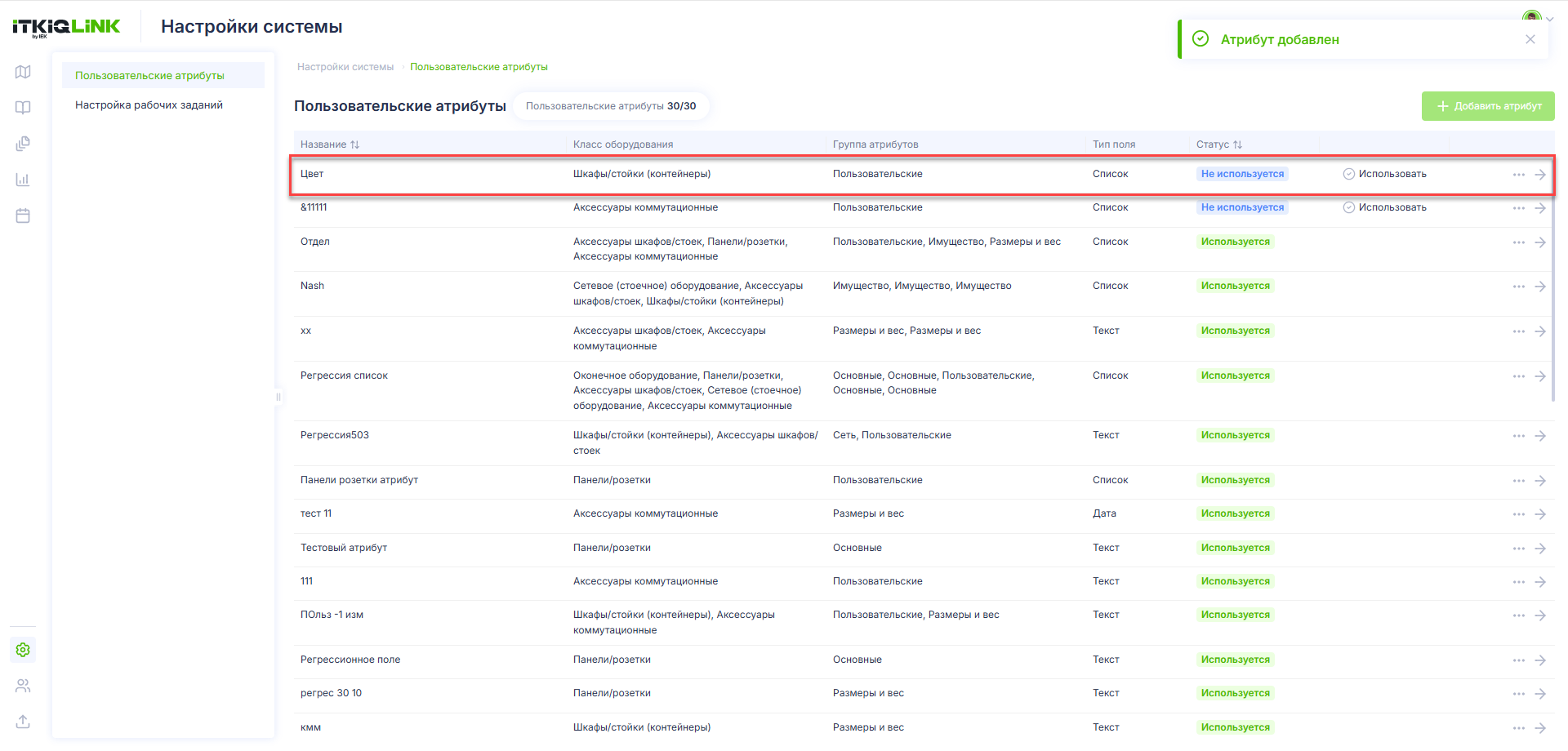Select Пользовательские атрибуты in side menu
The width and height of the screenshot is (1568, 751).
[163, 75]
